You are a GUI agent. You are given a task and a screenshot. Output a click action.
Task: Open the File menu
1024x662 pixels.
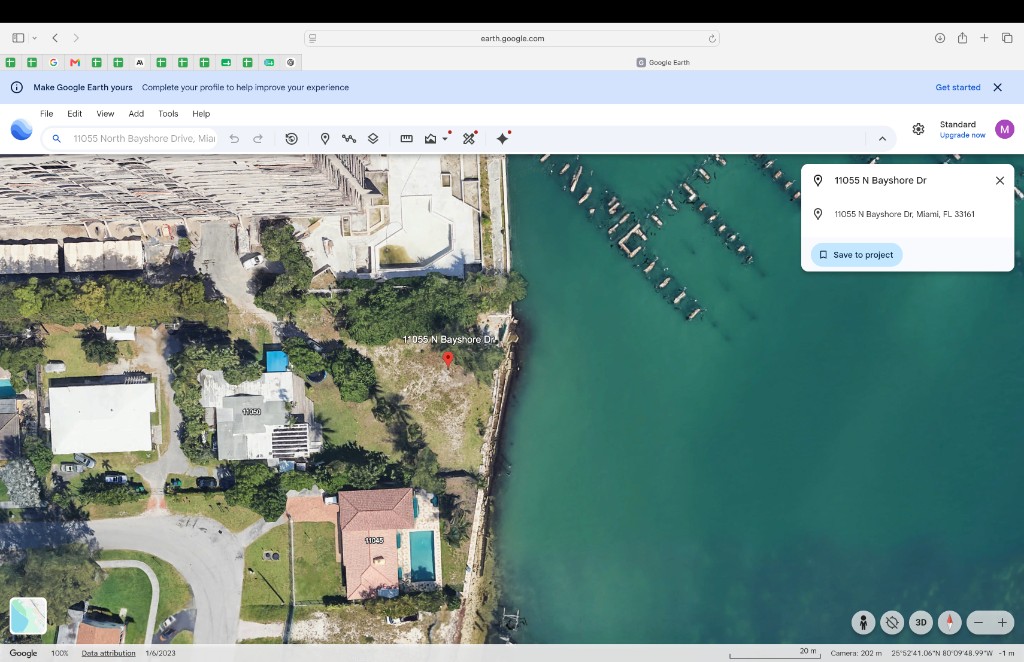(46, 114)
